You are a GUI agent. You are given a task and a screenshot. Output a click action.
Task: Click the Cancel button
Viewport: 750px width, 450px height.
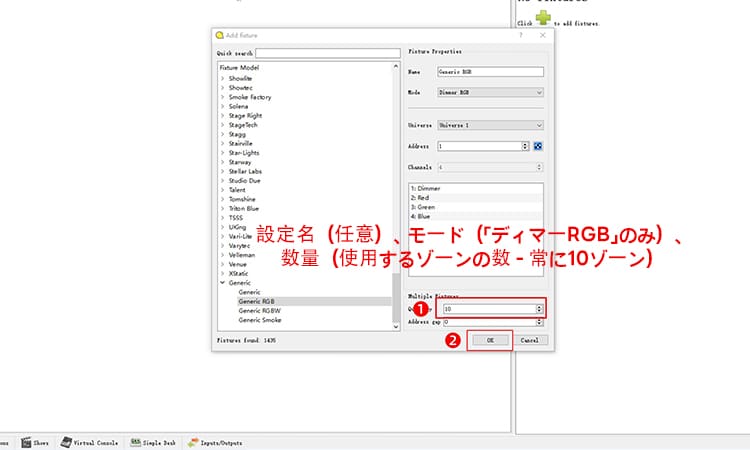529,340
